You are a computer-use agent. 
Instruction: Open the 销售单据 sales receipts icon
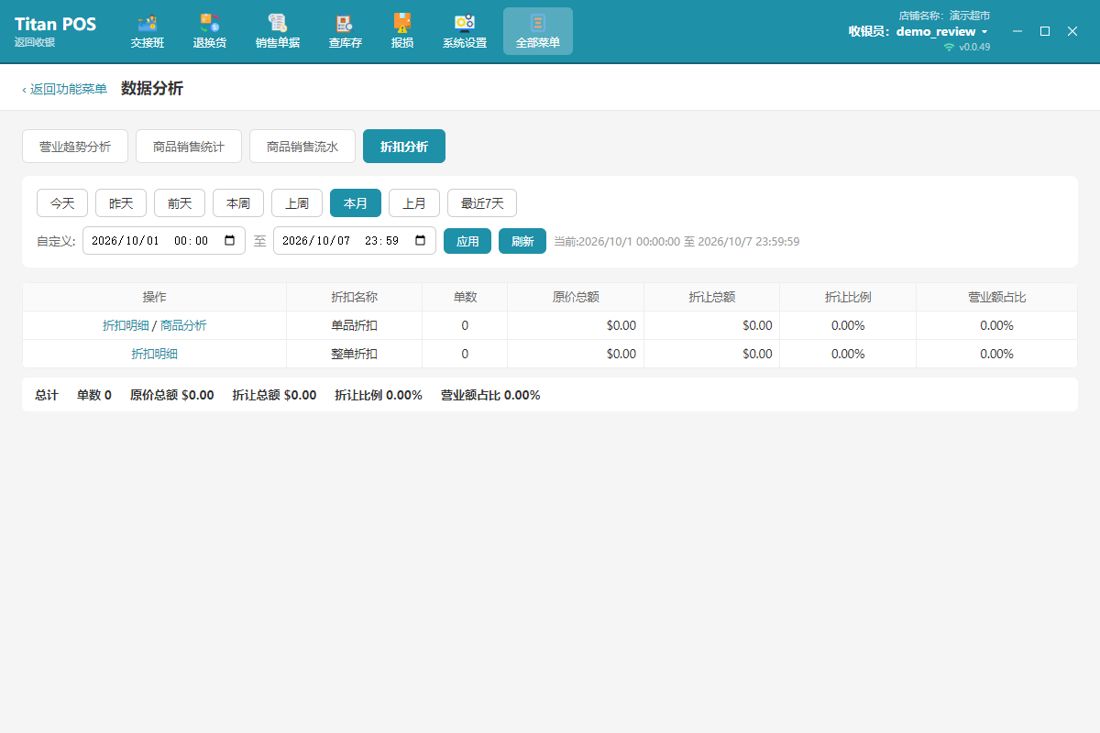278,32
